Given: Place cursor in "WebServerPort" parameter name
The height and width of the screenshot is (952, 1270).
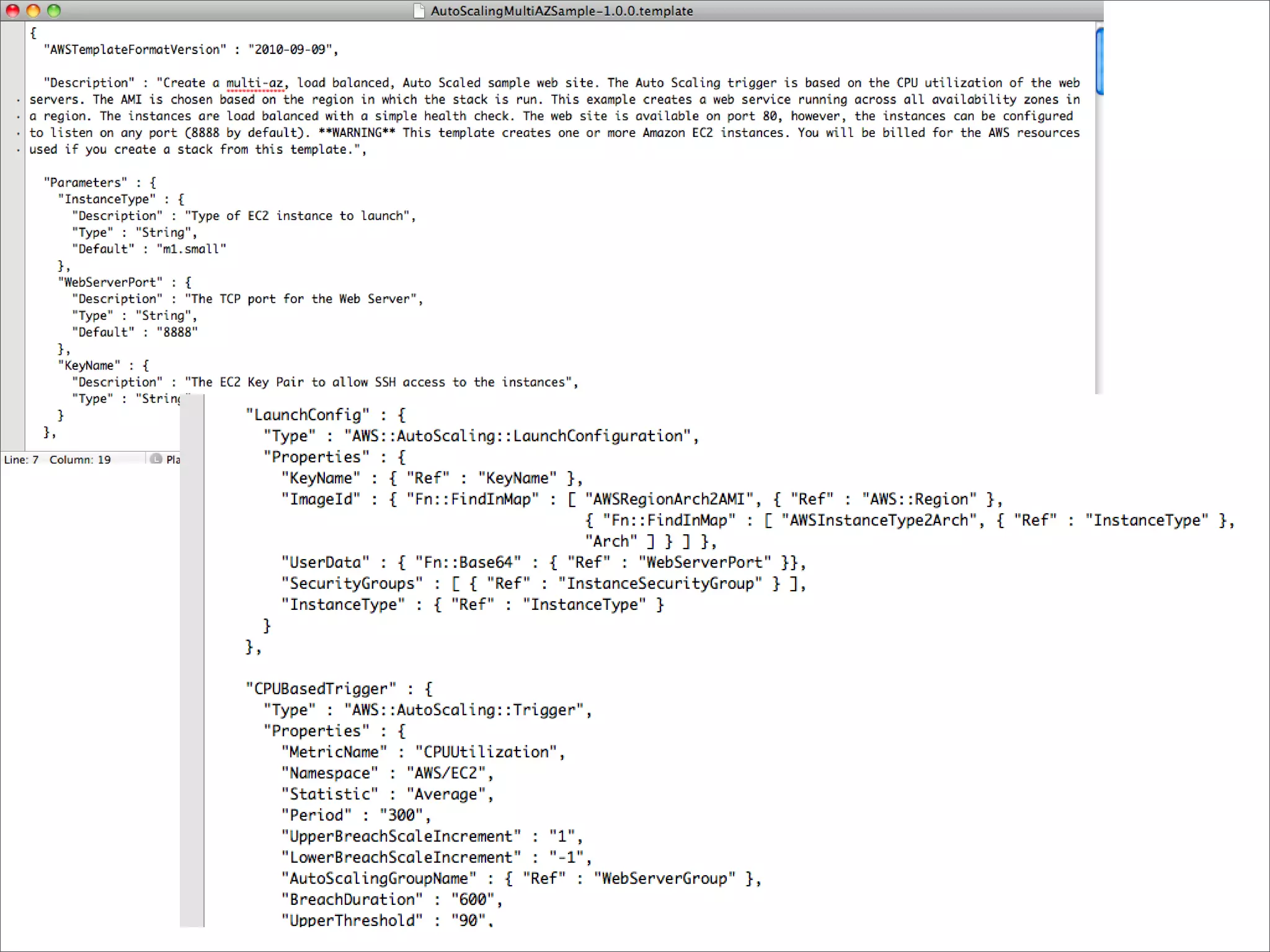Looking at the screenshot, I should point(110,283).
